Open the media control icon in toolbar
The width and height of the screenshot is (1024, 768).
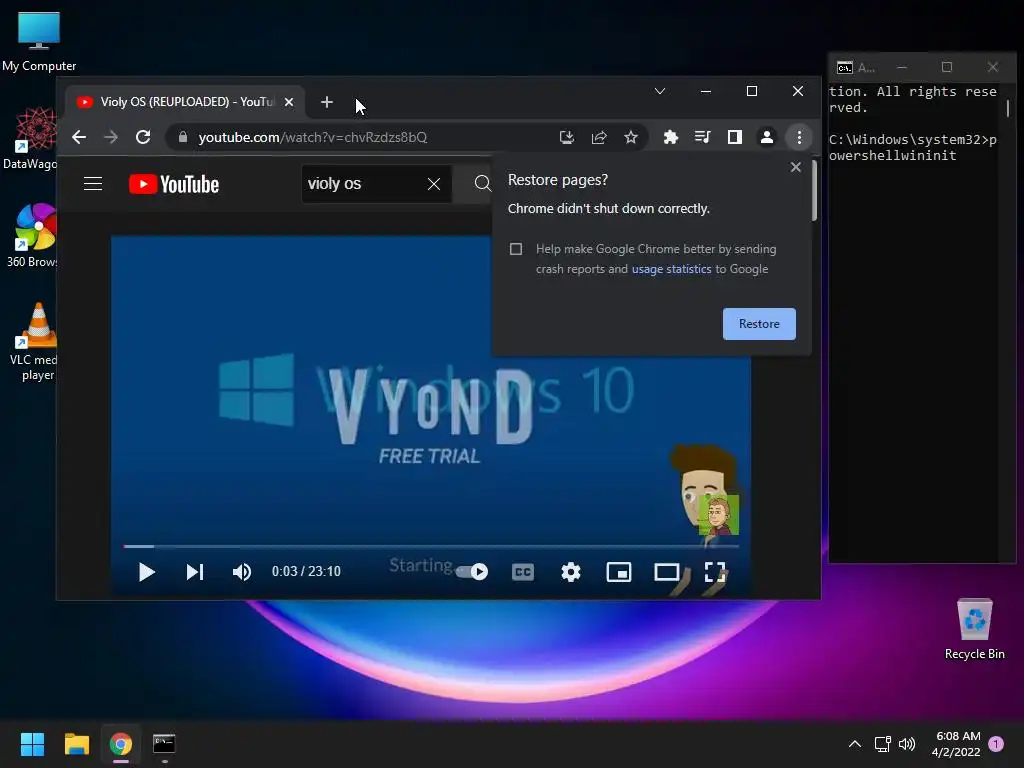[703, 137]
